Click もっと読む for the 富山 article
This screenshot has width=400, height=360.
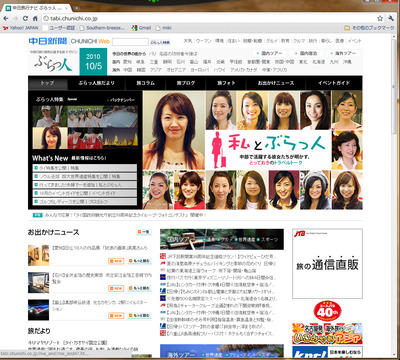tap(139, 316)
